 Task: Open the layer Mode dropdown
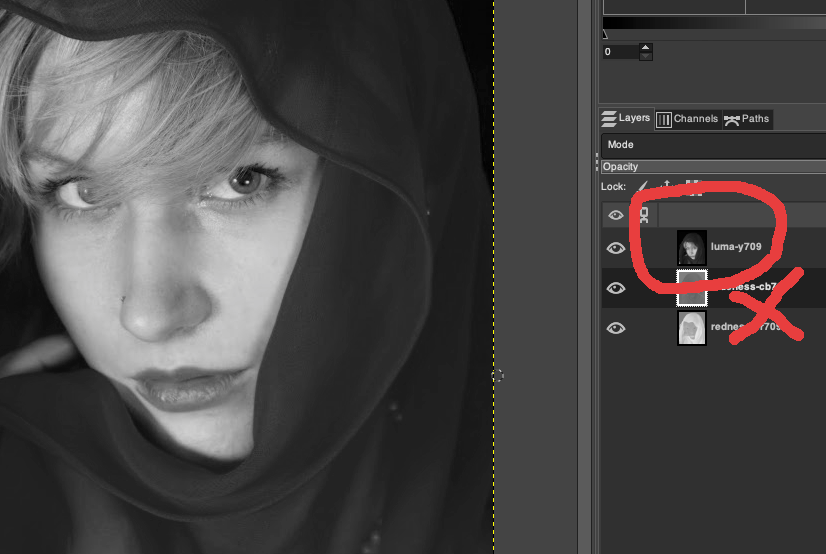(x=712, y=144)
